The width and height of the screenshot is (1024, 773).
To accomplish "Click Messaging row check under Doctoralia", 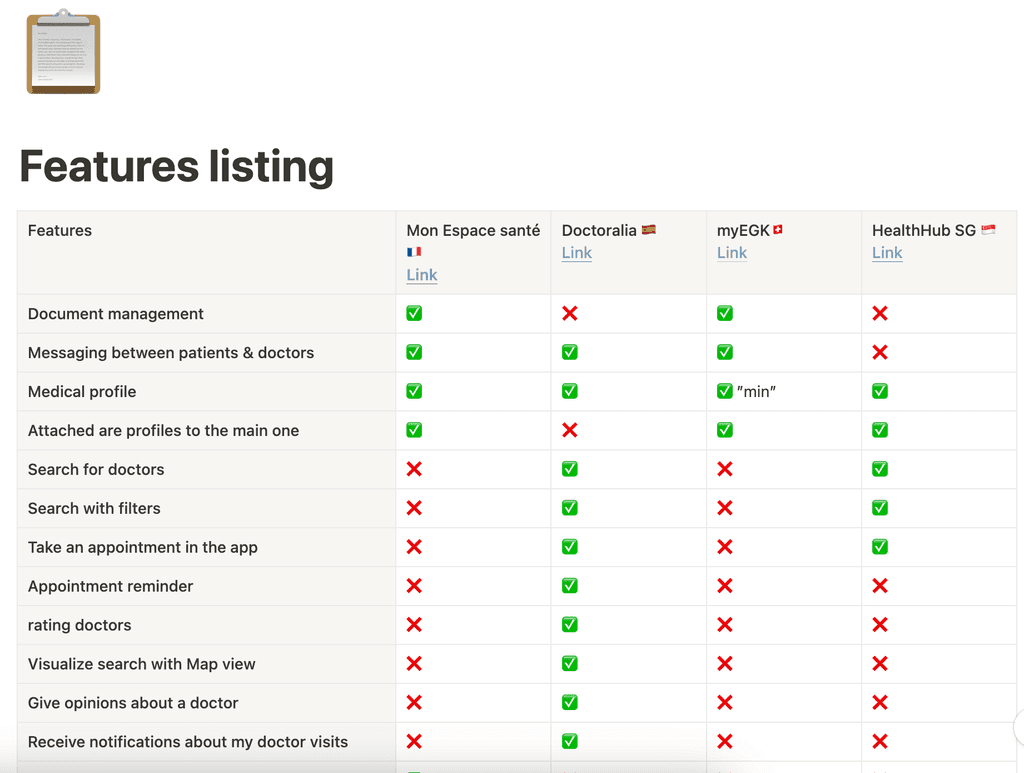I will click(569, 353).
